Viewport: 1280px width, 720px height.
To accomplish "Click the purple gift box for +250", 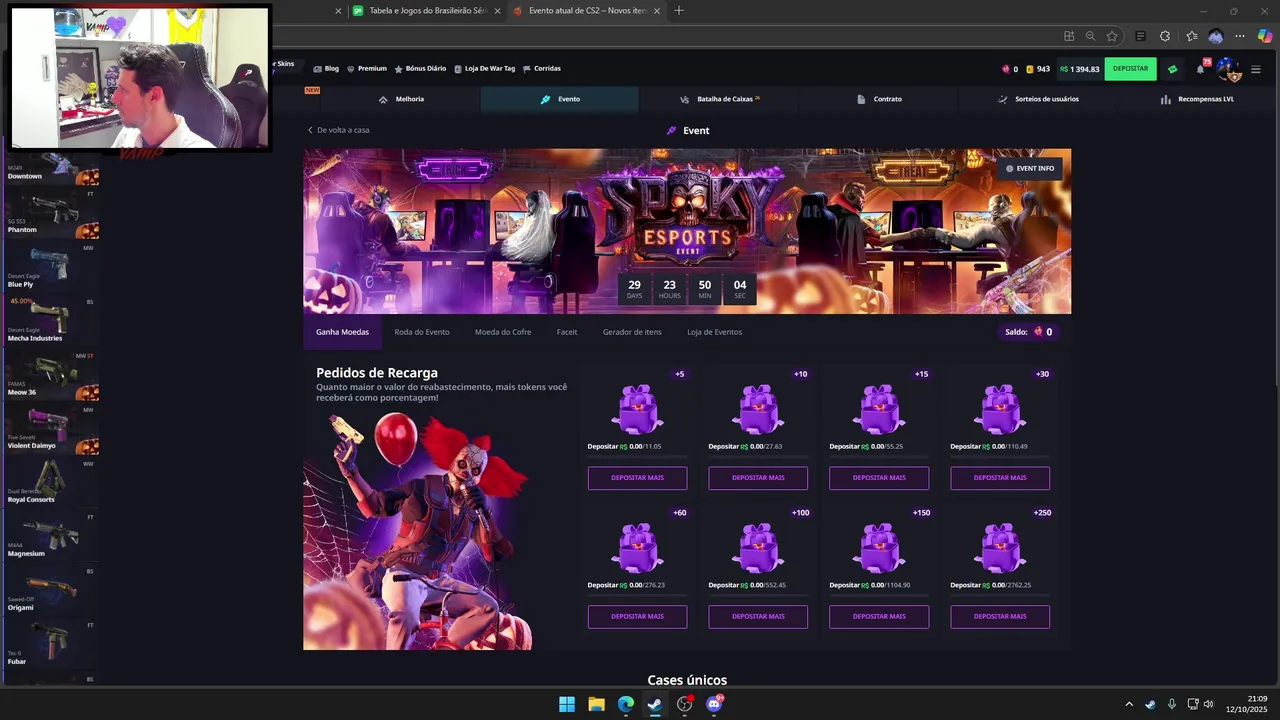I will pos(1000,547).
